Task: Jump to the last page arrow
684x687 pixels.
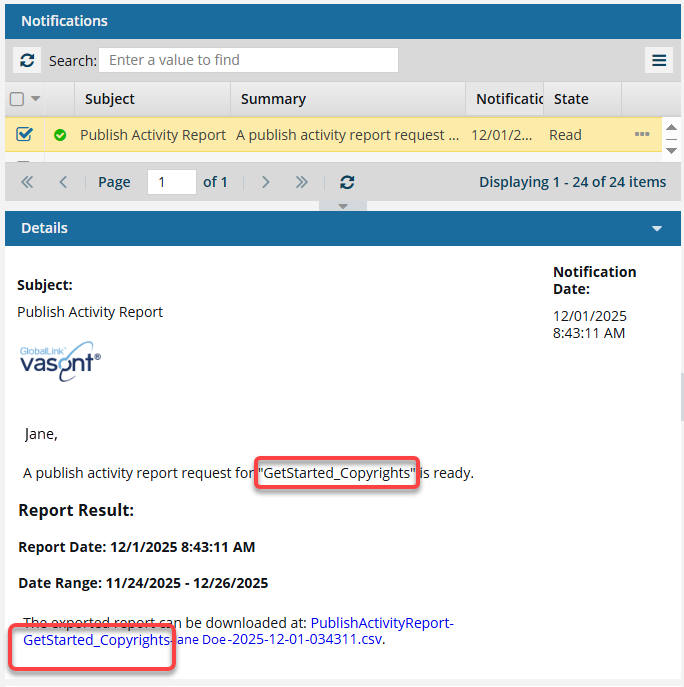Action: click(301, 182)
